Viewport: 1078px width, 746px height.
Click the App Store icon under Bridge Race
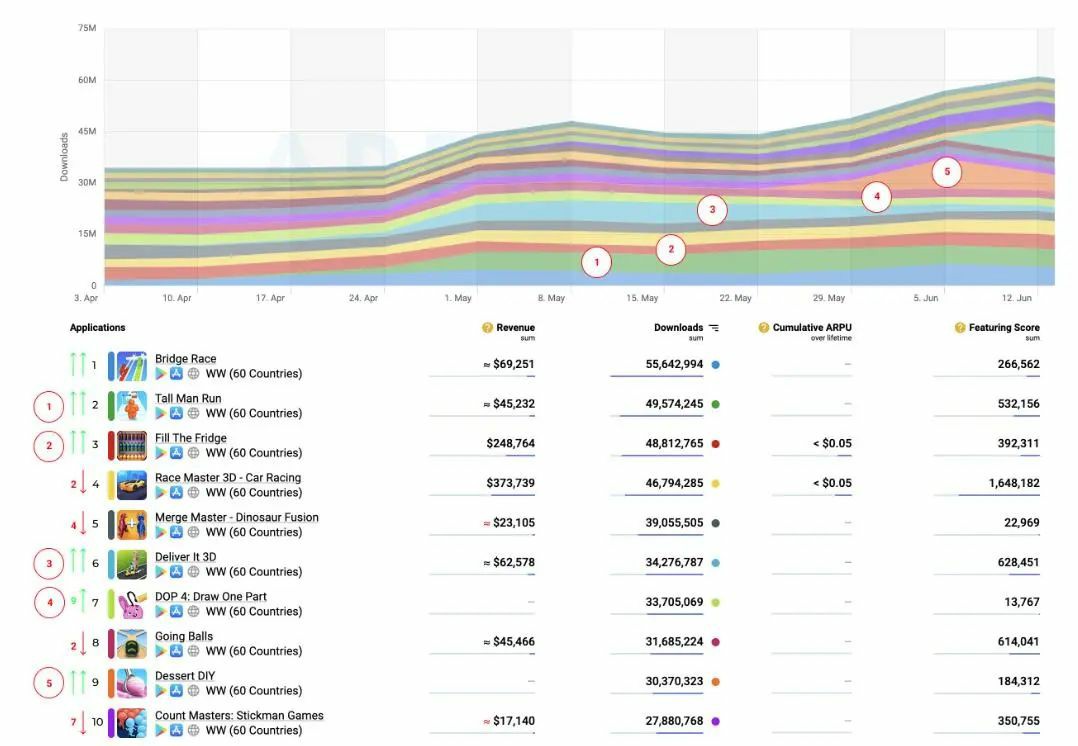pos(177,374)
